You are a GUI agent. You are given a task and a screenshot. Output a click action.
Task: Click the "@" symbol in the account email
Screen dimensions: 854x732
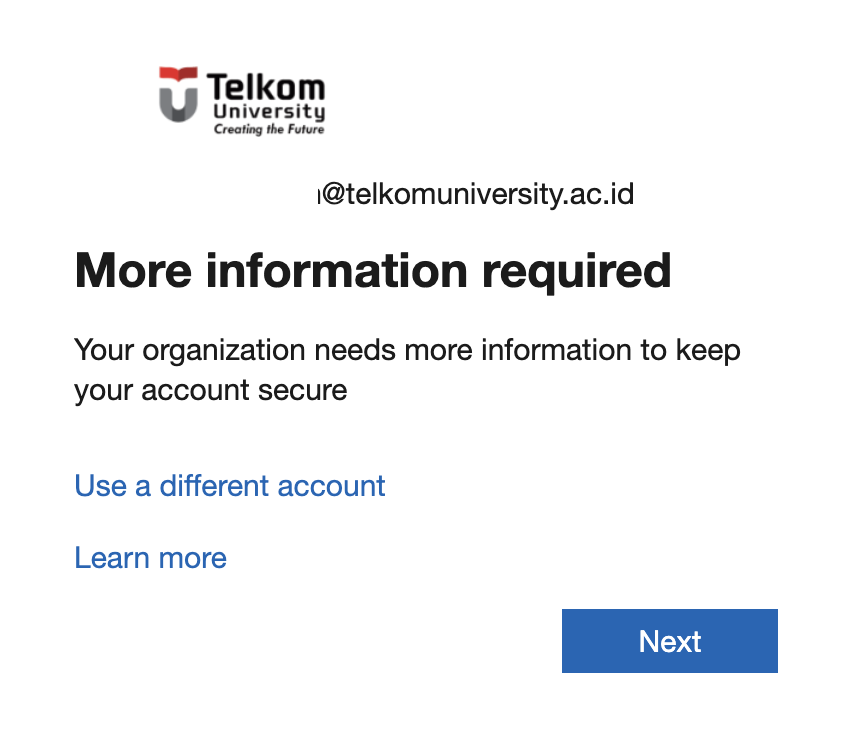333,193
